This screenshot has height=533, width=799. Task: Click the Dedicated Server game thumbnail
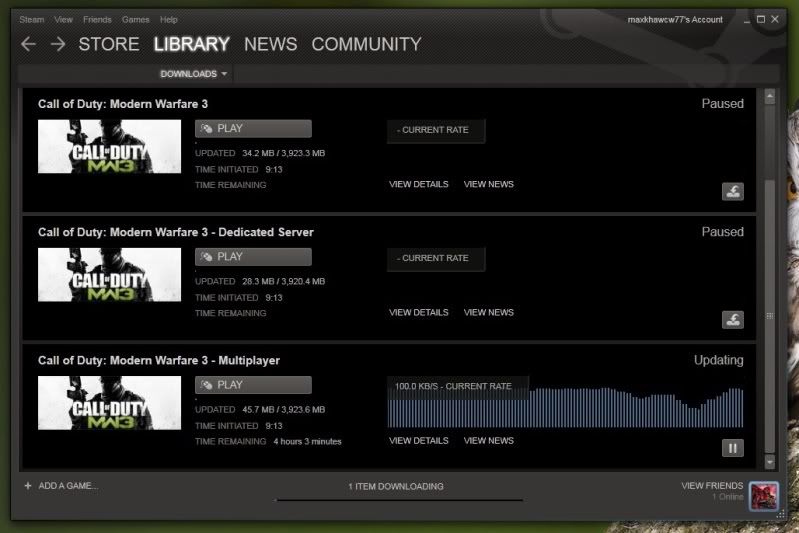pos(95,274)
